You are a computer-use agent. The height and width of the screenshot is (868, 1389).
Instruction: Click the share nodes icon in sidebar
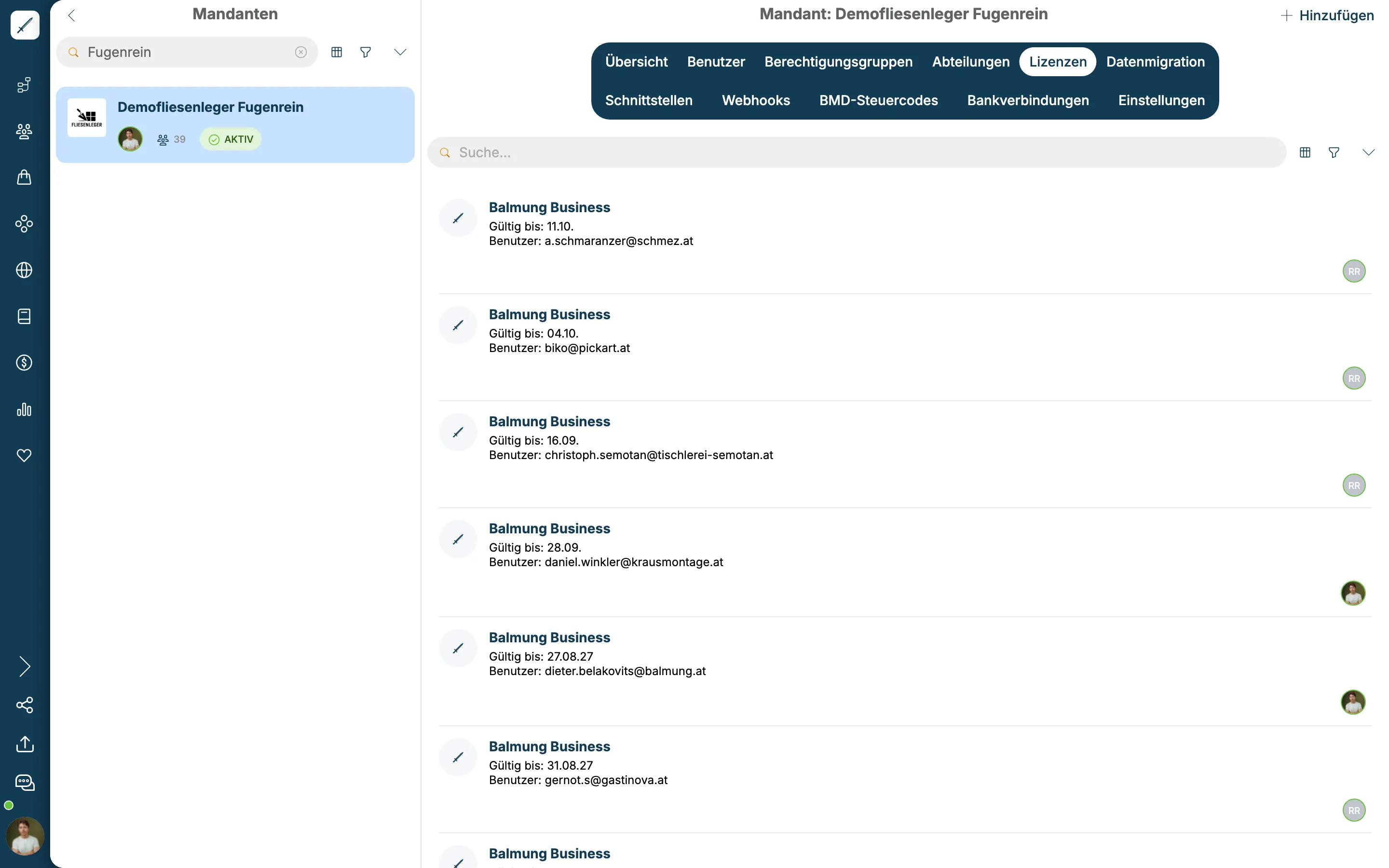click(25, 705)
